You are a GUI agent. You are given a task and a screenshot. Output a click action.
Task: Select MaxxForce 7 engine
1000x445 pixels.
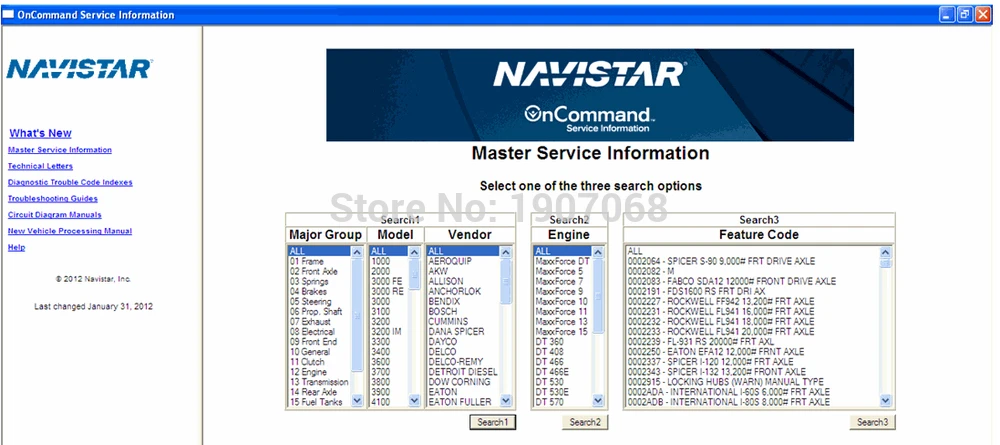tap(563, 281)
